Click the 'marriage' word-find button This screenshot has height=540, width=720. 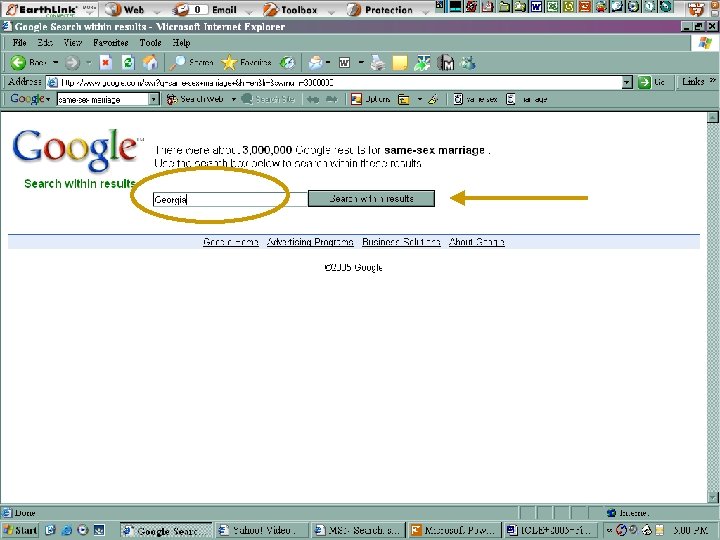point(526,99)
